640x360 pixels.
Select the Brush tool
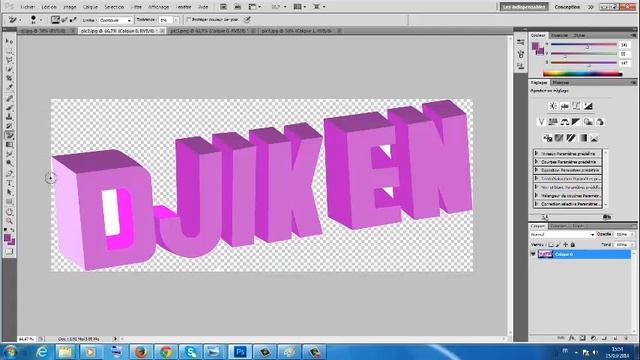(9, 108)
